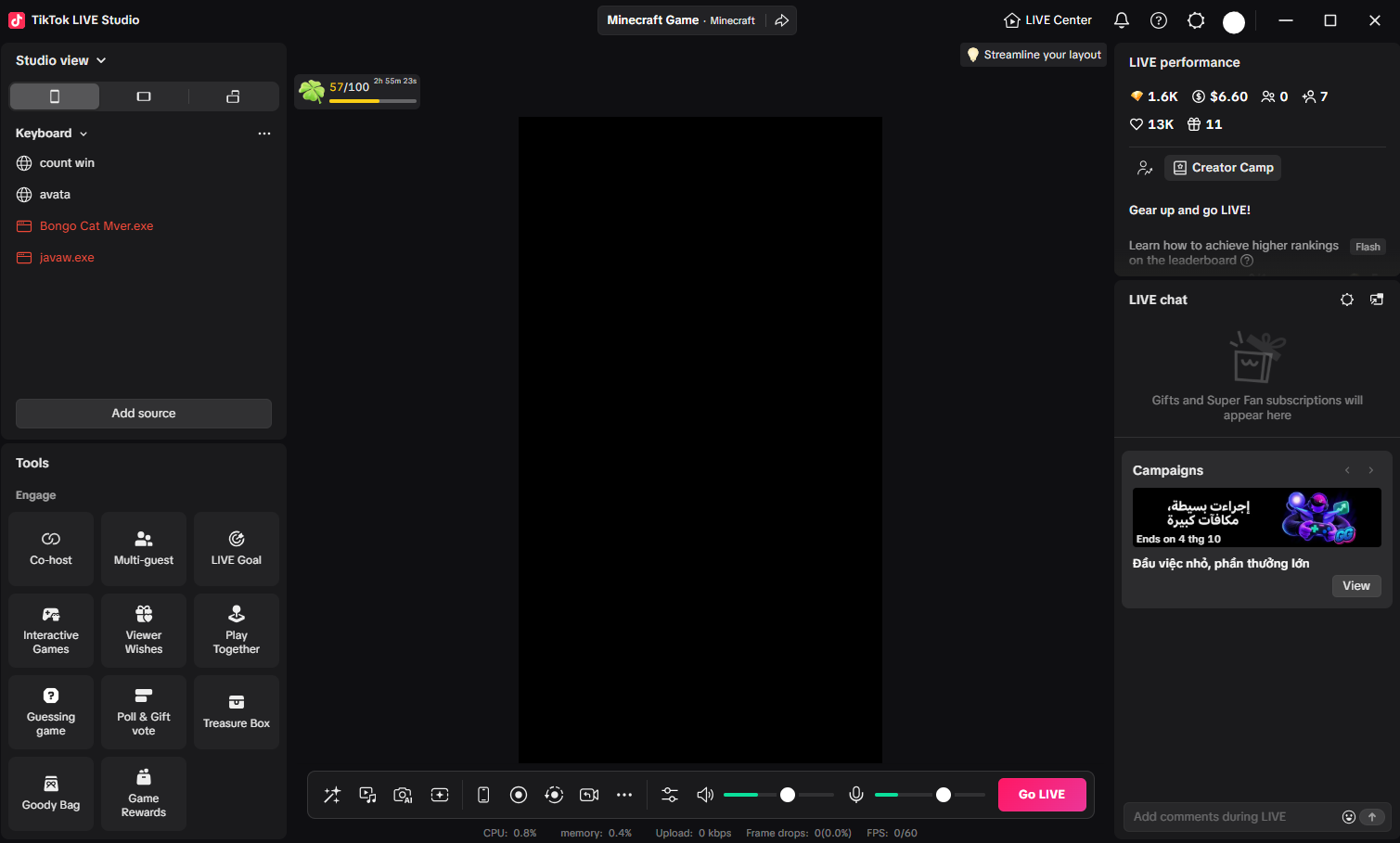This screenshot has height=843, width=1400.
Task: Open LIVE chat settings gear
Action: pos(1347,300)
